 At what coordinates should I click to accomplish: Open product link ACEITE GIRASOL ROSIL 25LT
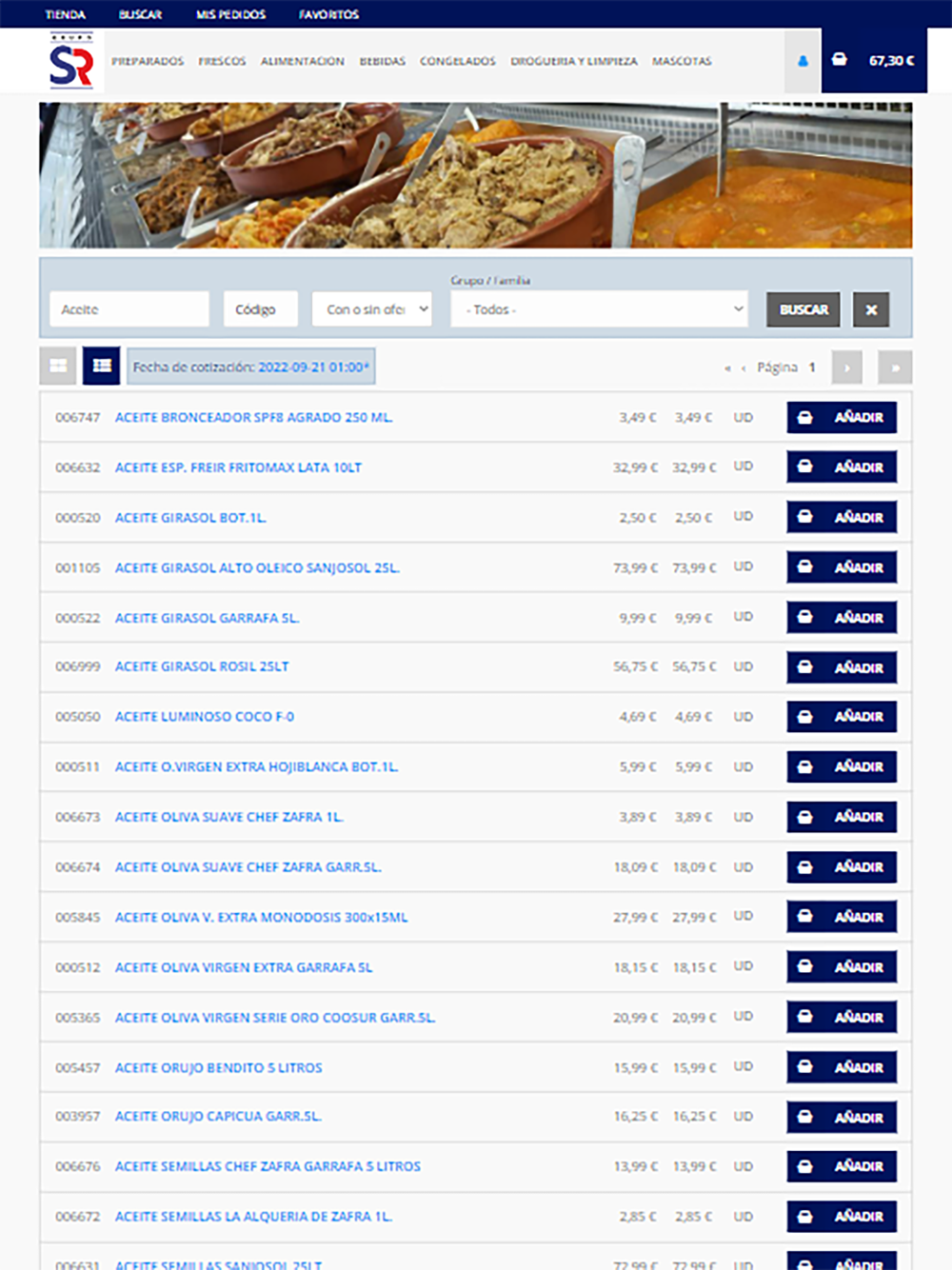(x=202, y=666)
